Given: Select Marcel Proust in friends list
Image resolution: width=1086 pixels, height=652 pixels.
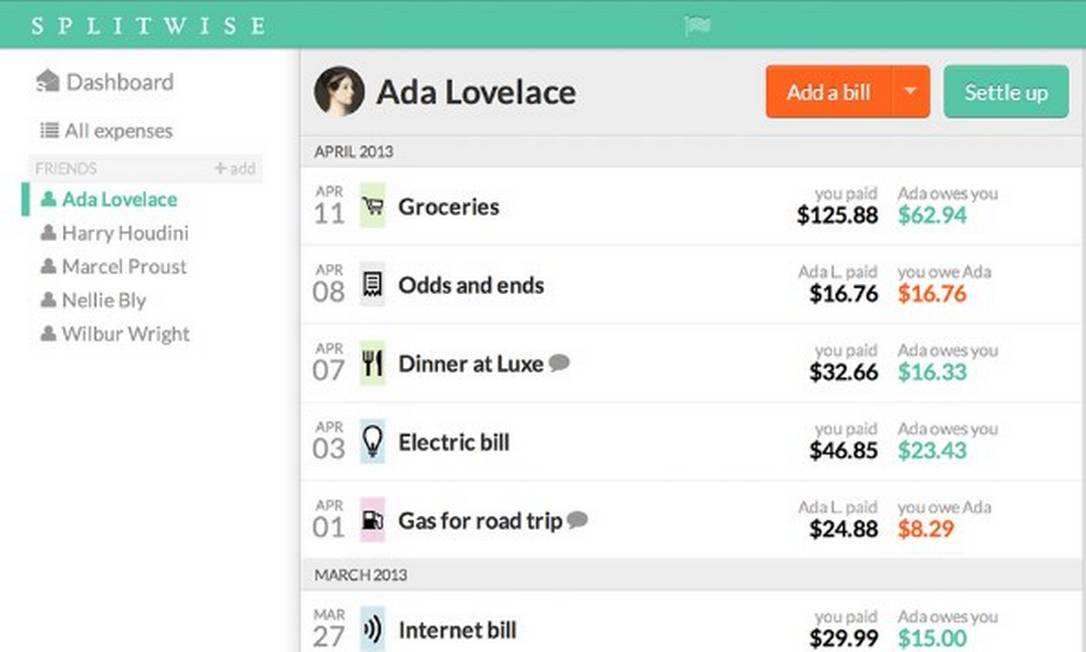Looking at the screenshot, I should tap(123, 267).
